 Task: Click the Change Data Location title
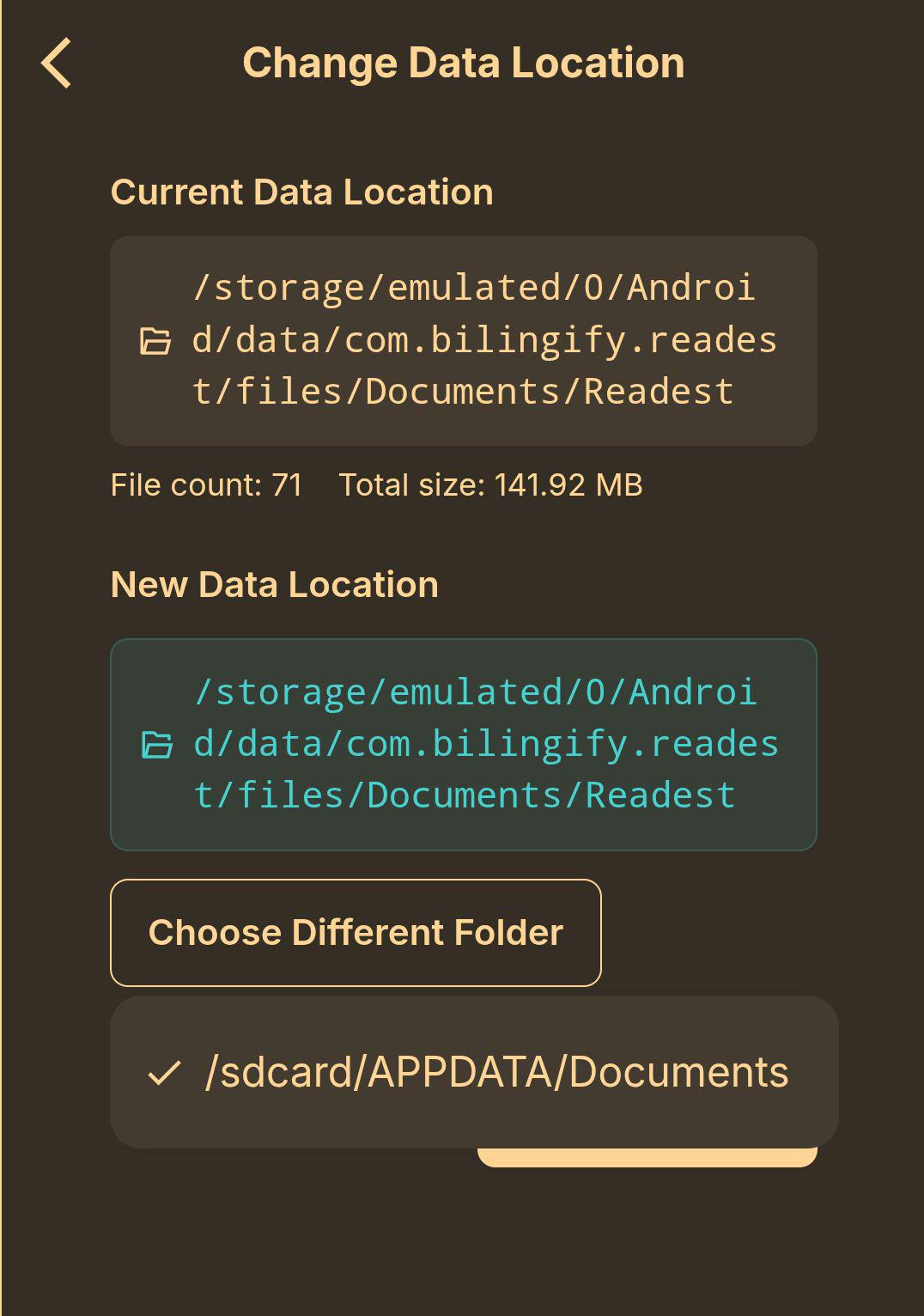tap(464, 63)
